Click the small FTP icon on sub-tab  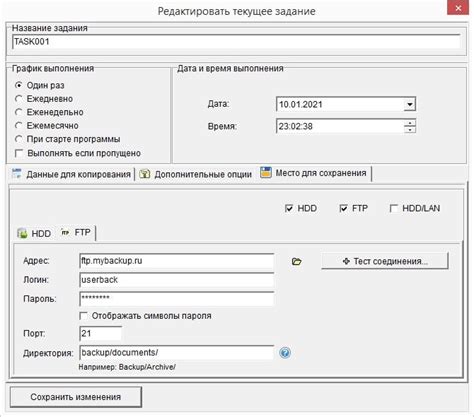coord(65,232)
